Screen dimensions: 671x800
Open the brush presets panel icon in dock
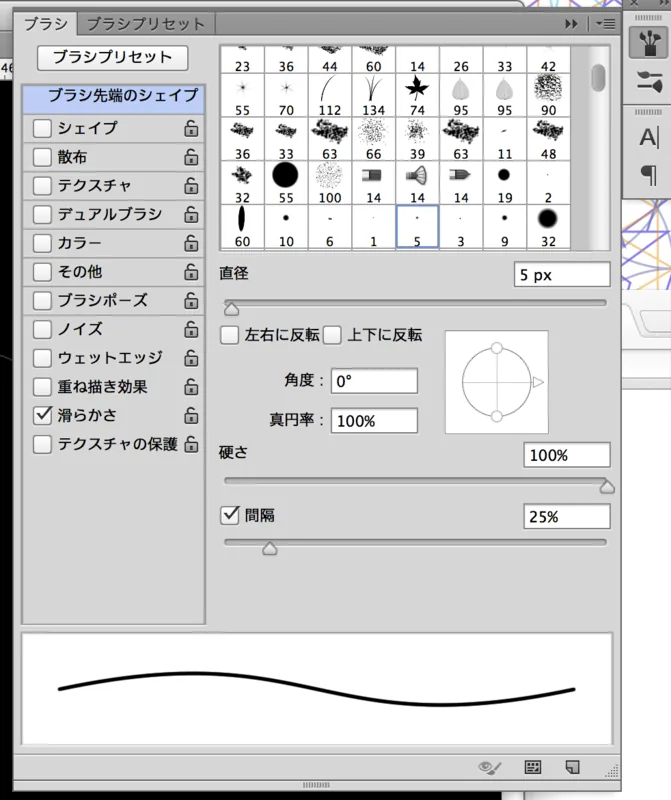[x=649, y=82]
